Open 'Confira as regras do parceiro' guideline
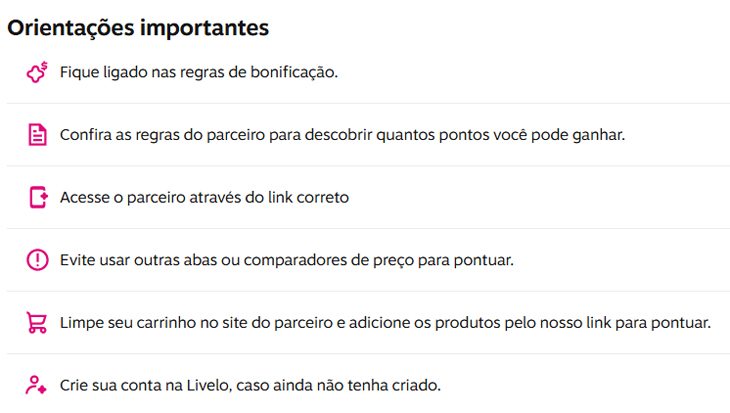730x413 pixels. (x=342, y=135)
